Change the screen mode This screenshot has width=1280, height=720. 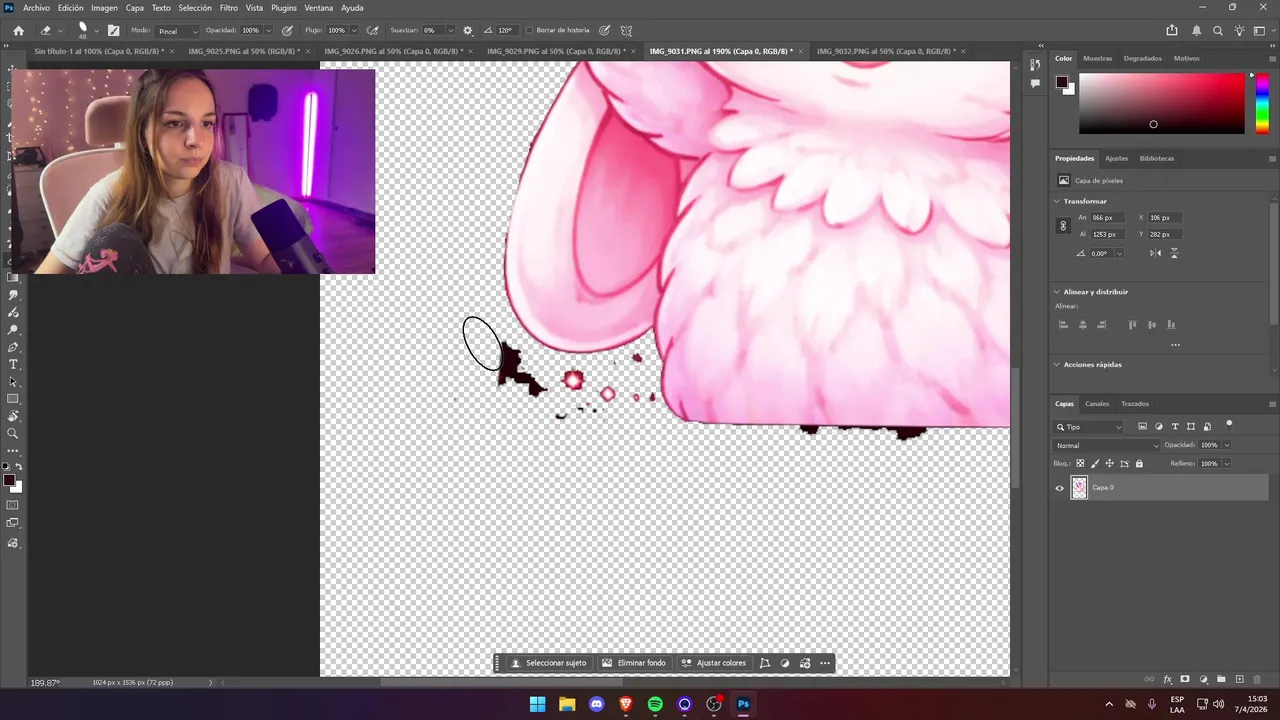13,523
